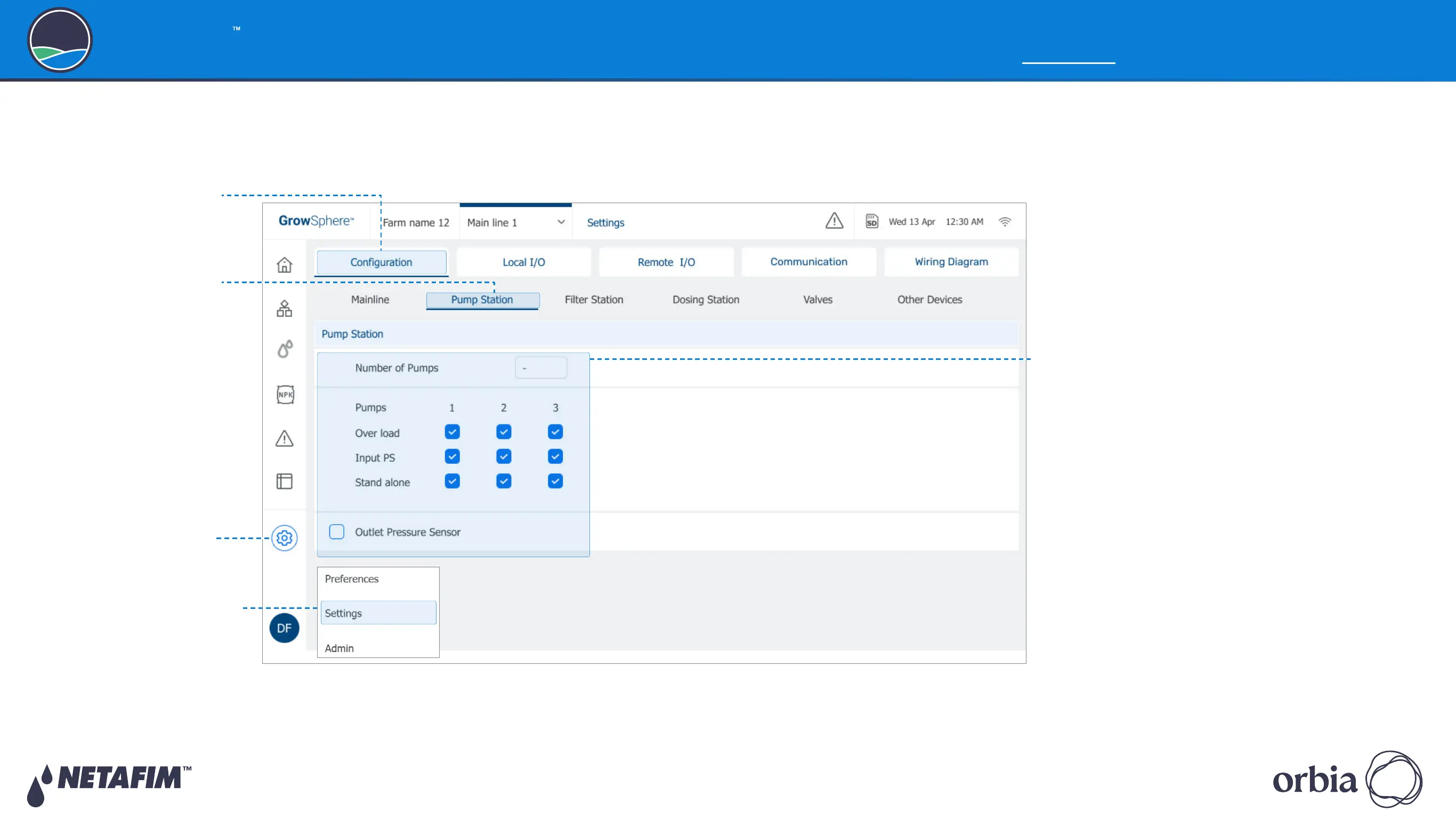
Task: Click the Netafim logo at bottom left
Action: point(109,785)
